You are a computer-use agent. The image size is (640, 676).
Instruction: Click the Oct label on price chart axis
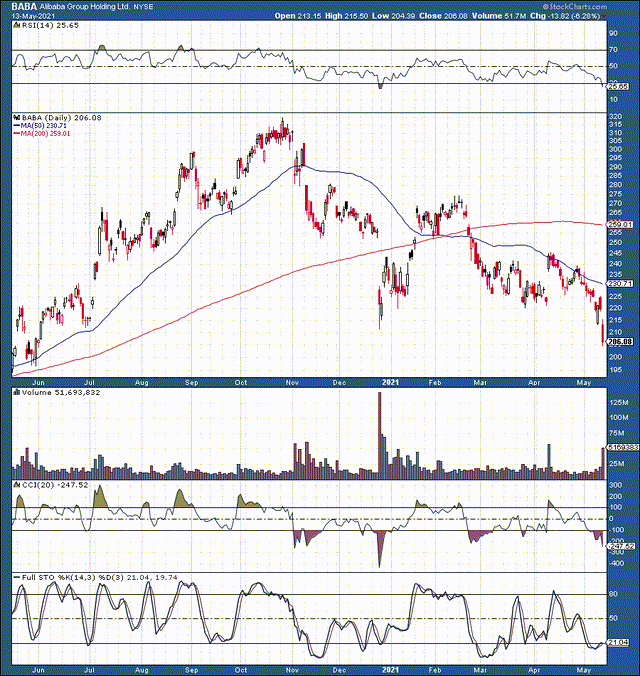click(x=242, y=381)
